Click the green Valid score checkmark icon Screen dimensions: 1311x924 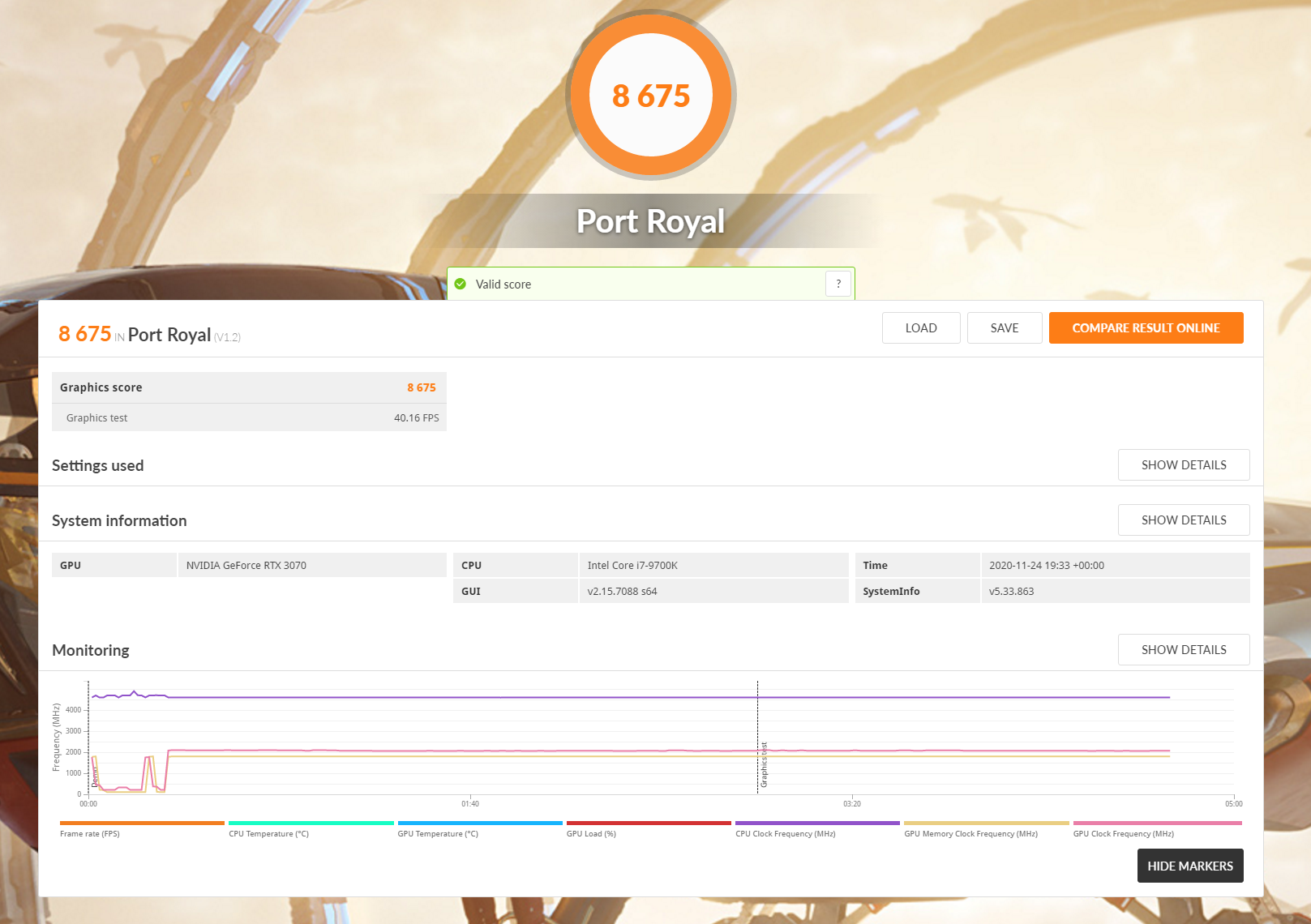tap(461, 284)
